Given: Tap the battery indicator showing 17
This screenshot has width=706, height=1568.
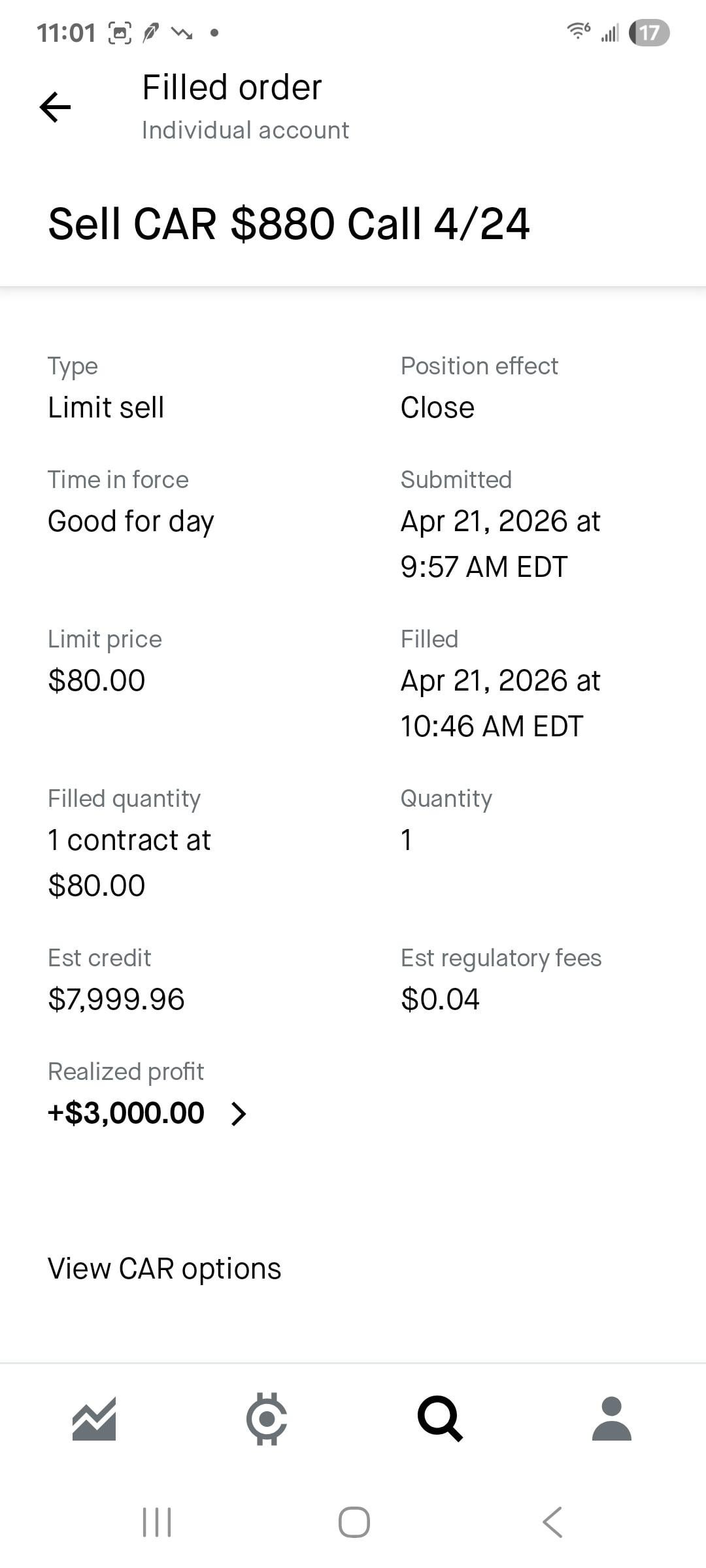Looking at the screenshot, I should coord(648,33).
